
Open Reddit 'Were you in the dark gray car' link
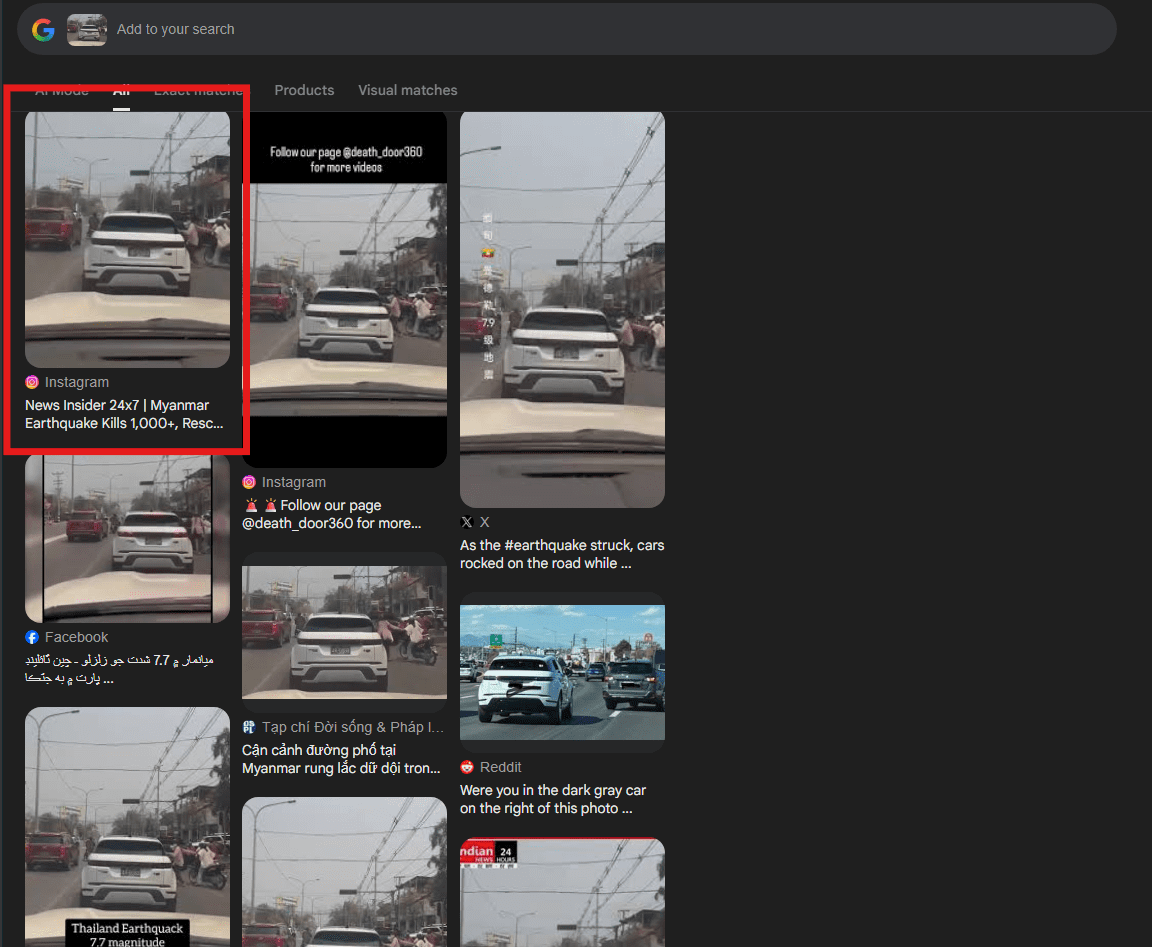553,799
